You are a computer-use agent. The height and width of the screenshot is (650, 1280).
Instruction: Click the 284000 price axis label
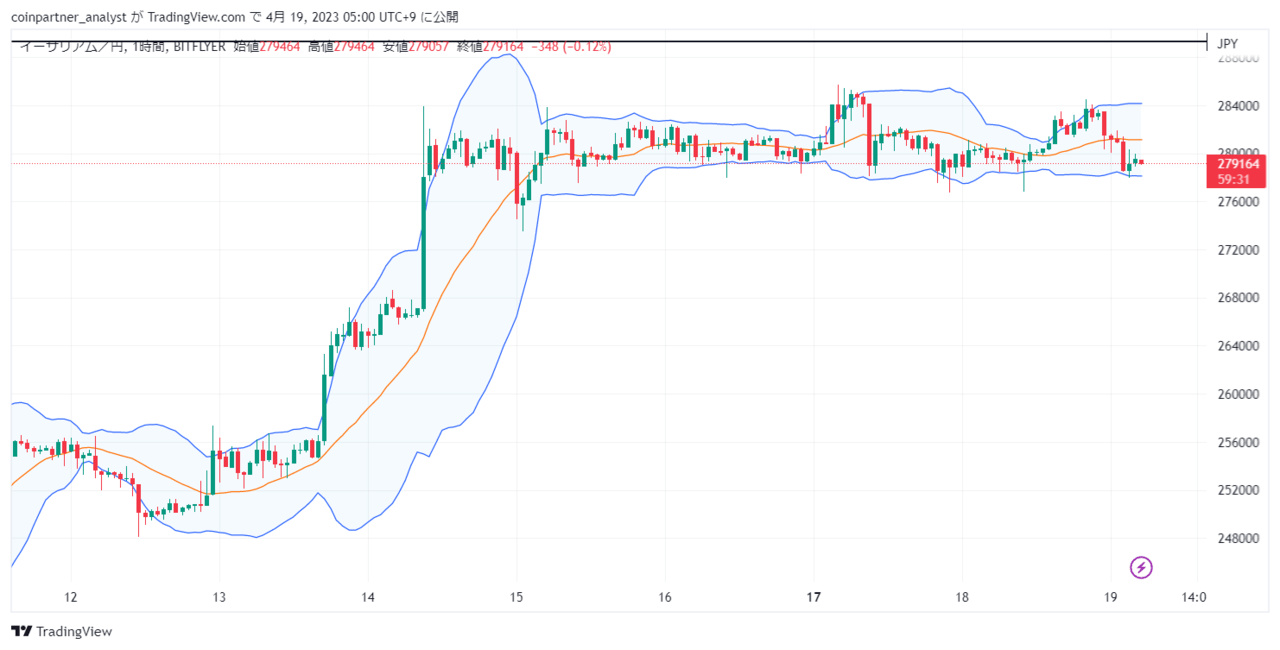click(1238, 106)
